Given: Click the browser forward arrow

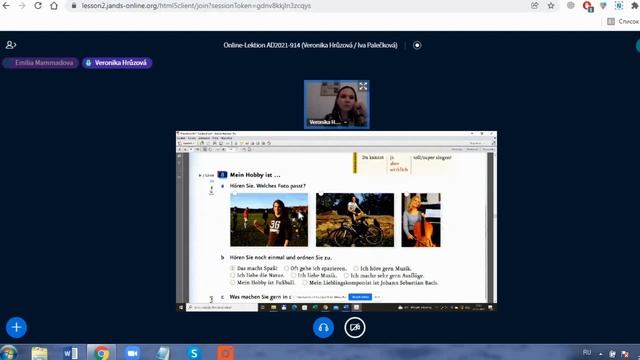Looking at the screenshot, I should 22,6.
